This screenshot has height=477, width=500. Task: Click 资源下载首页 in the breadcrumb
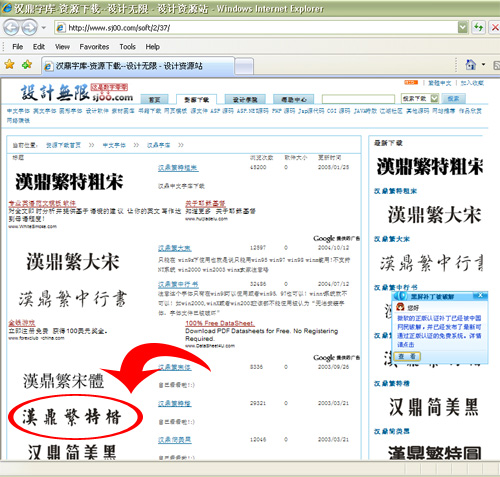point(63,145)
